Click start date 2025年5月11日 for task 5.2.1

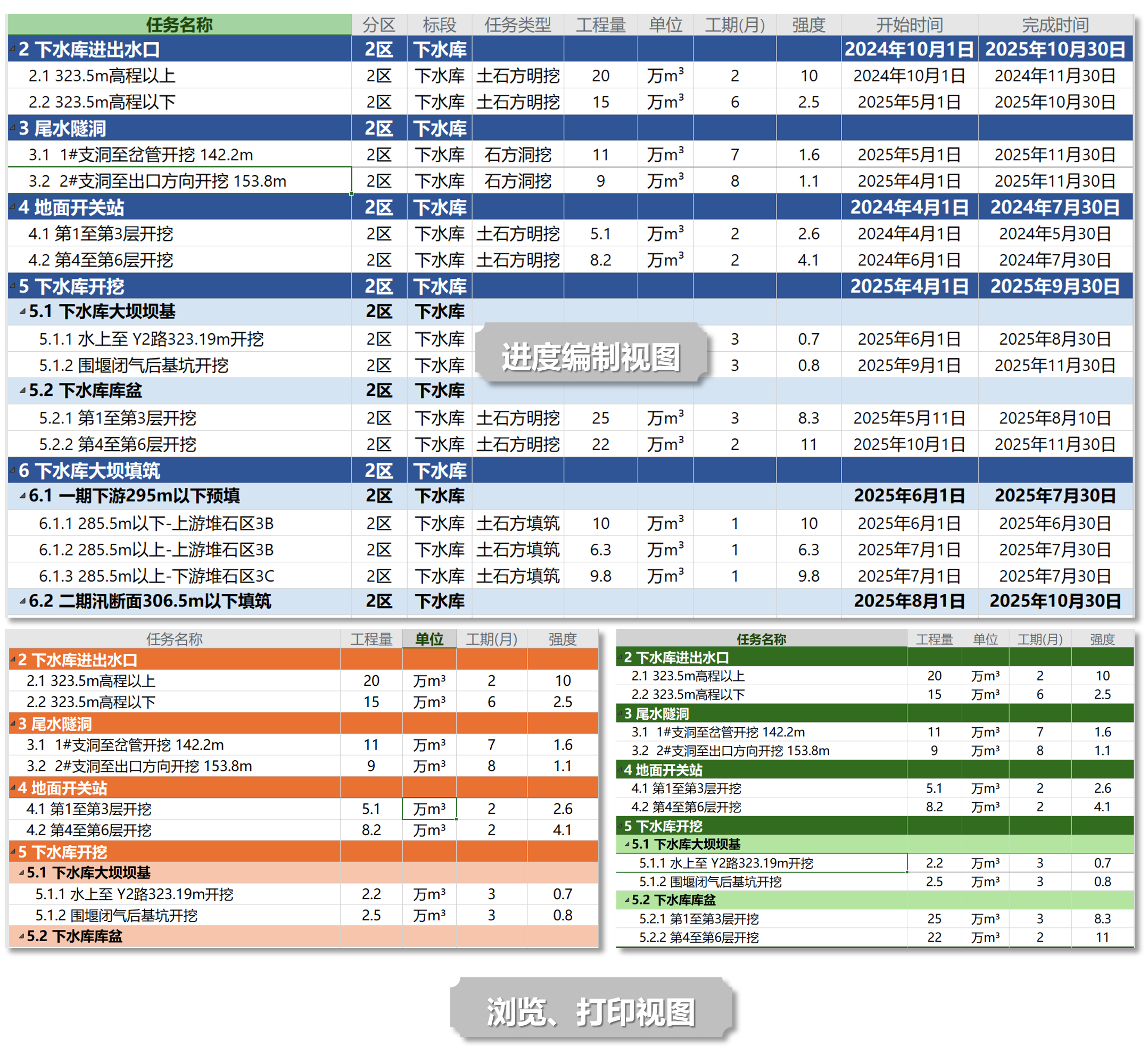(910, 418)
